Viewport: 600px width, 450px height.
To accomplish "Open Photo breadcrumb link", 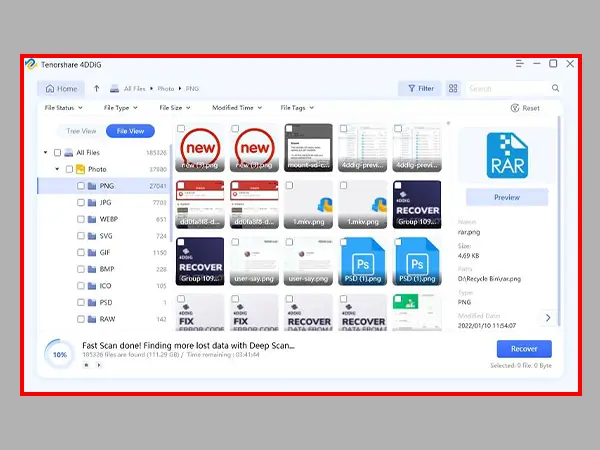I will tap(166, 89).
